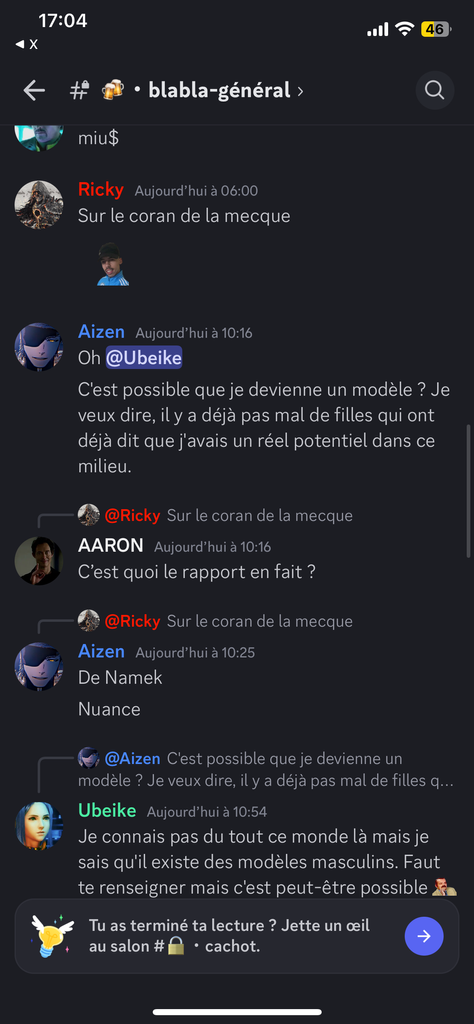The width and height of the screenshot is (474, 1024).
Task: Tap the message scrollbar on right edge
Action: pyautogui.click(x=467, y=491)
